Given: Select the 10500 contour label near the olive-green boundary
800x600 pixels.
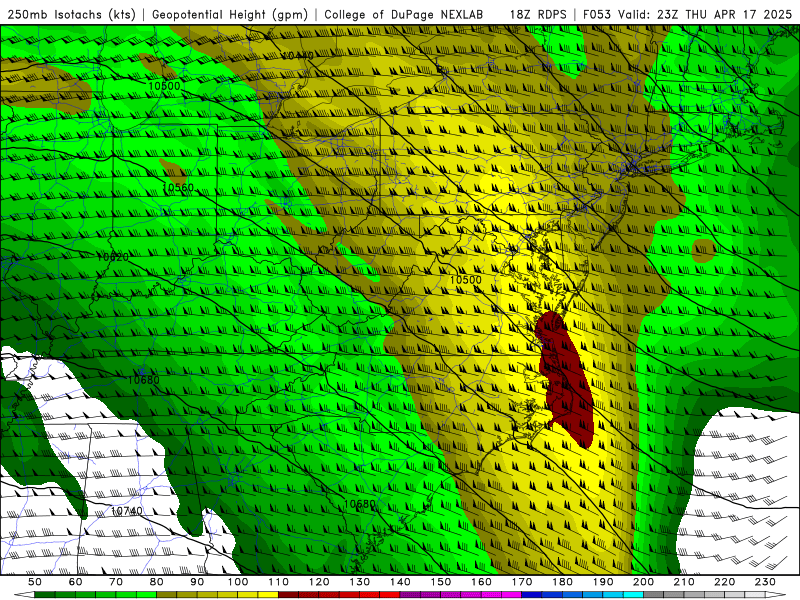Looking at the screenshot, I should (x=164, y=86).
